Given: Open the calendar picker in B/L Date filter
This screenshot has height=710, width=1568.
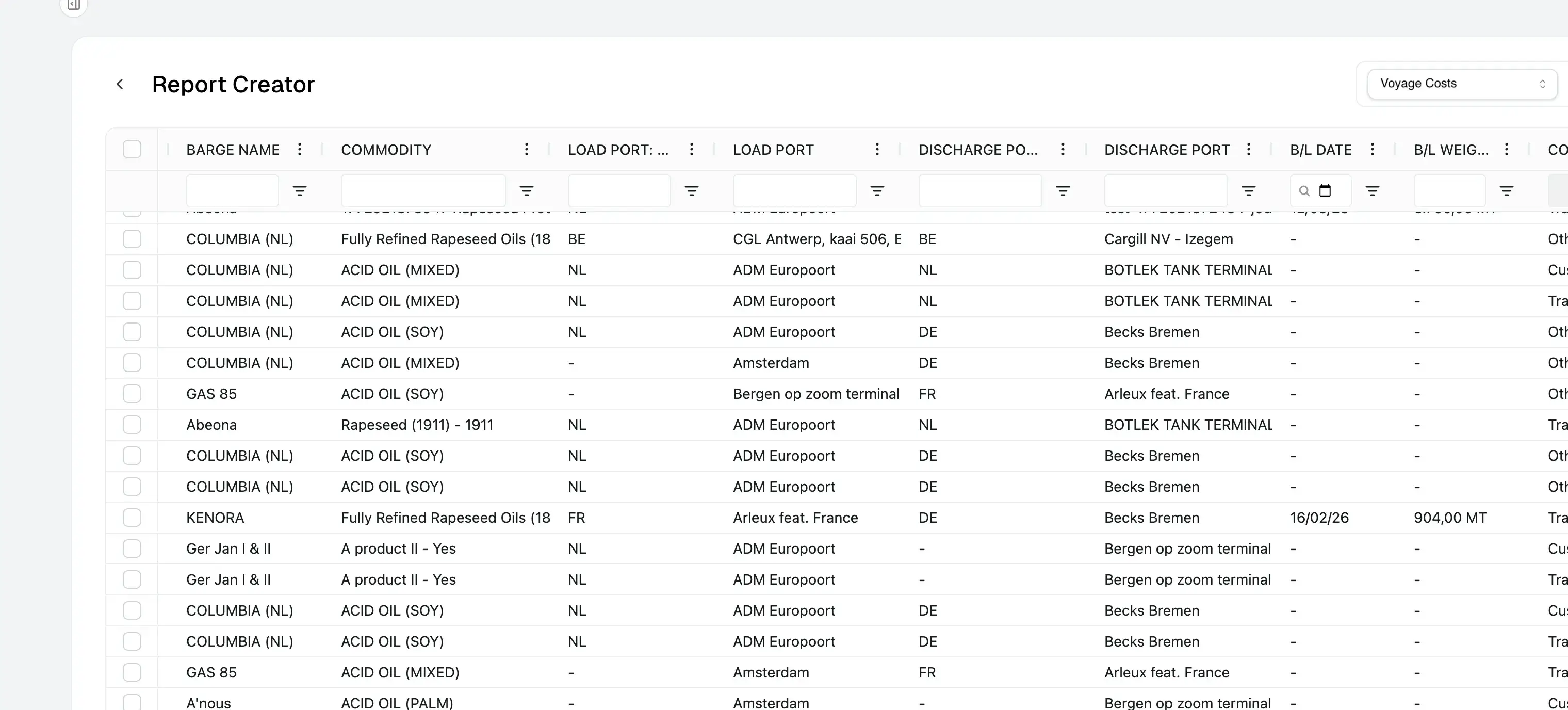Looking at the screenshot, I should 1326,190.
